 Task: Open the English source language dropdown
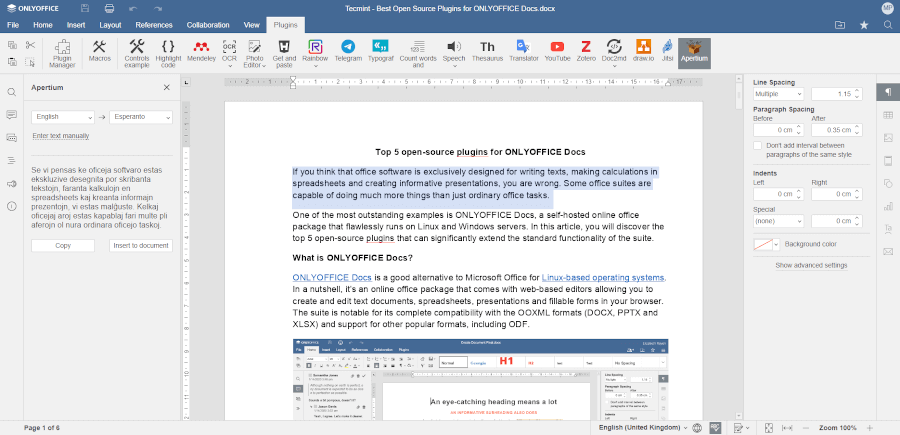[63, 116]
